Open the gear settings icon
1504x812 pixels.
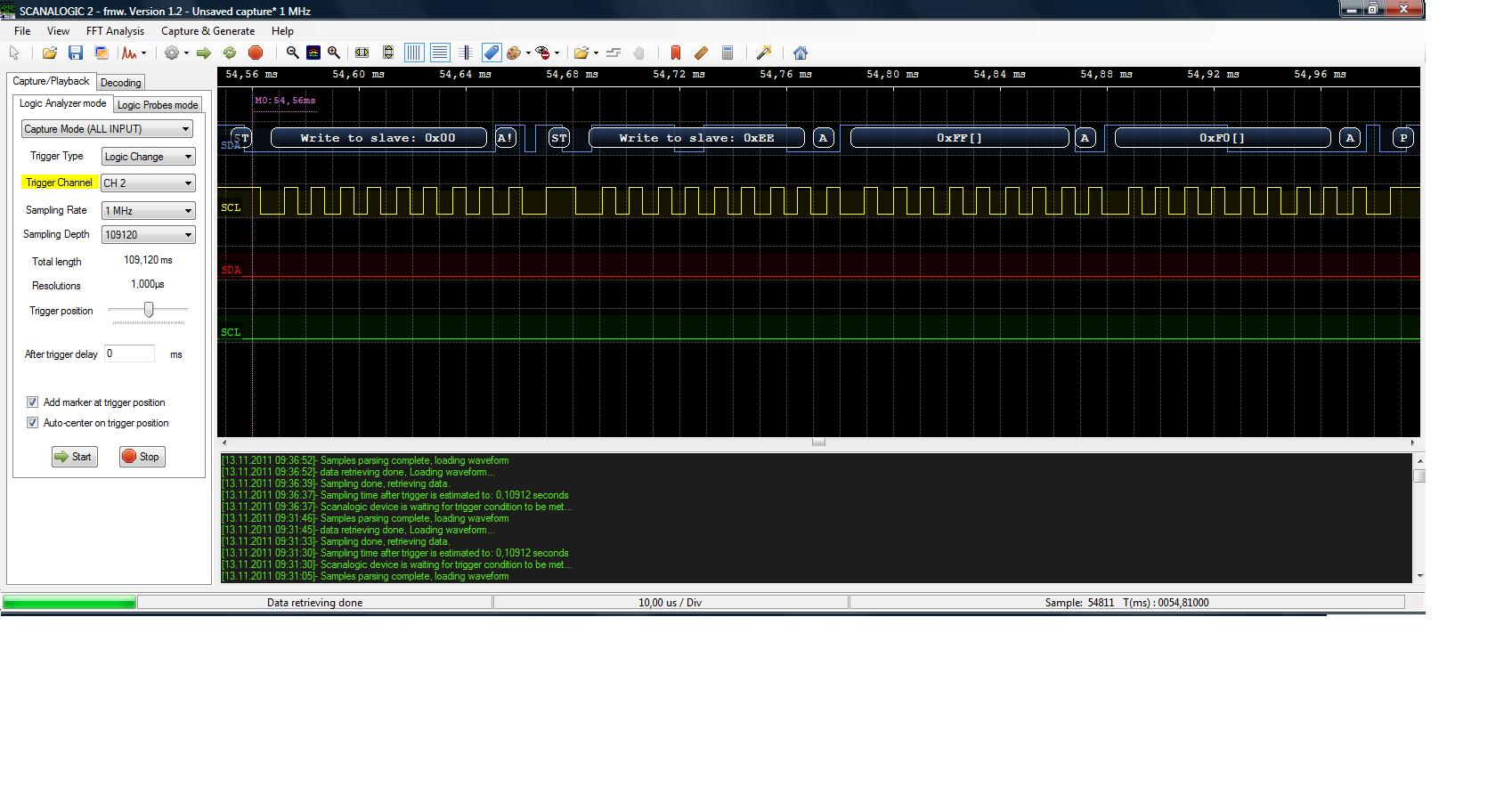172,53
